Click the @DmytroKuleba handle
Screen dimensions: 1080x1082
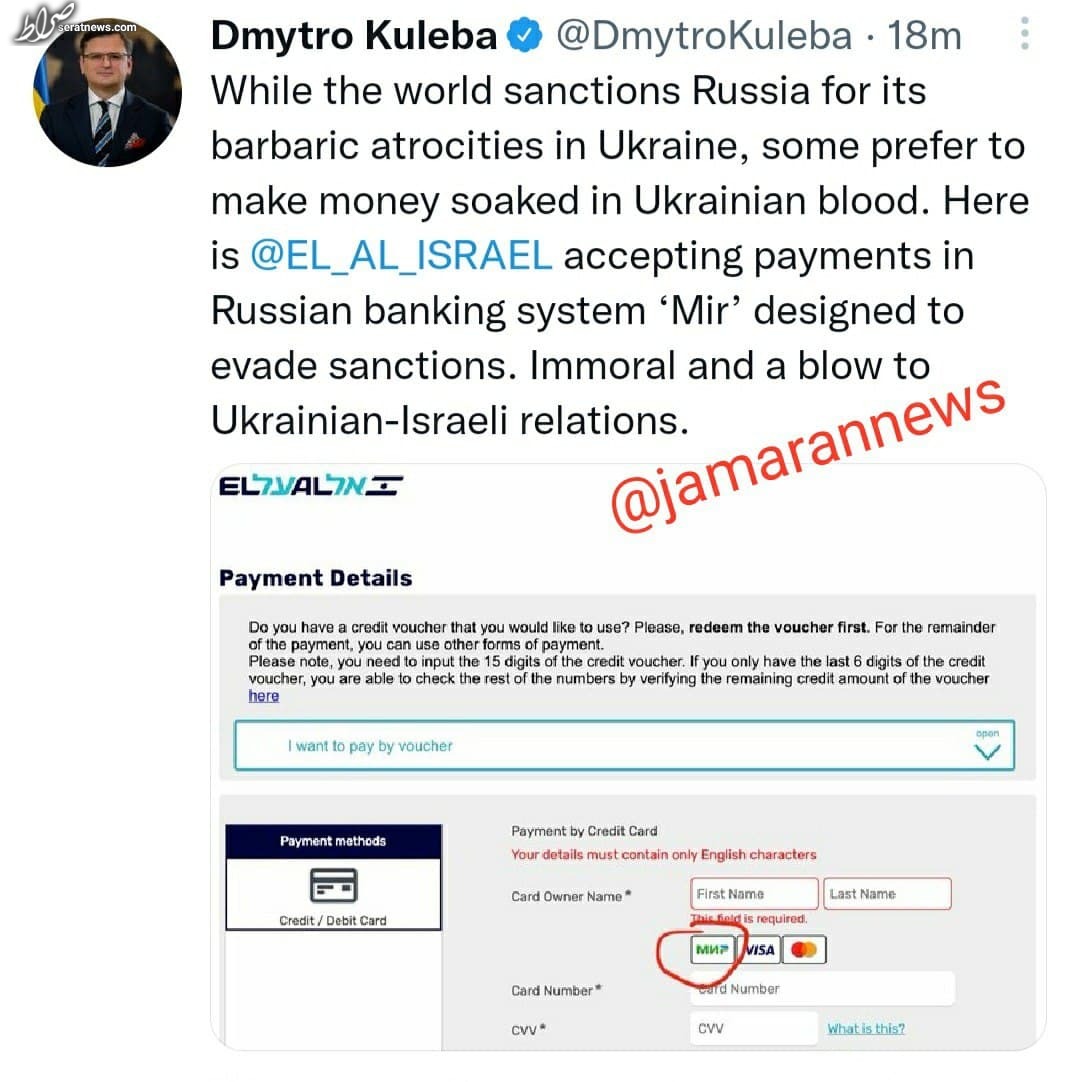click(x=704, y=35)
